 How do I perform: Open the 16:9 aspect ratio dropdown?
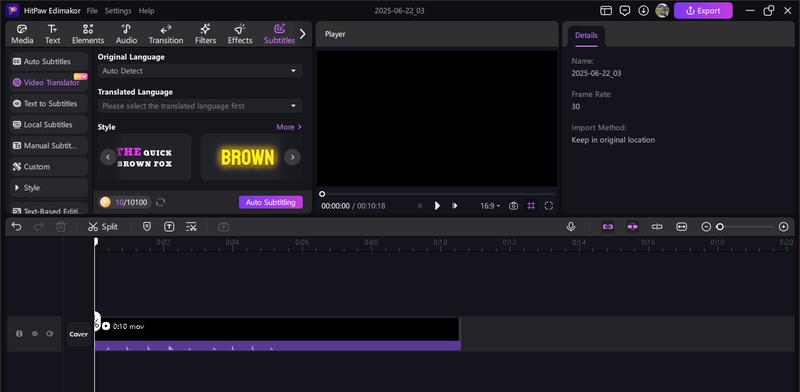490,206
